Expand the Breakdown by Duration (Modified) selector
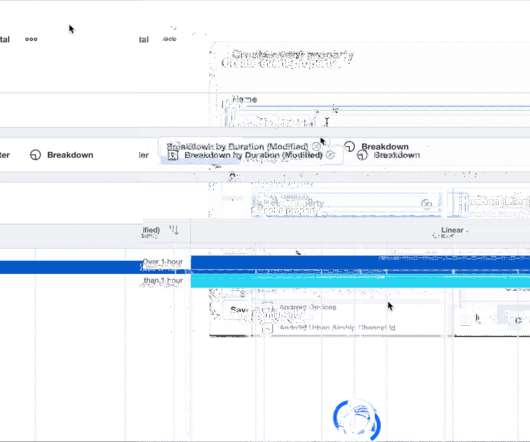This screenshot has height=442, width=530. (x=251, y=155)
